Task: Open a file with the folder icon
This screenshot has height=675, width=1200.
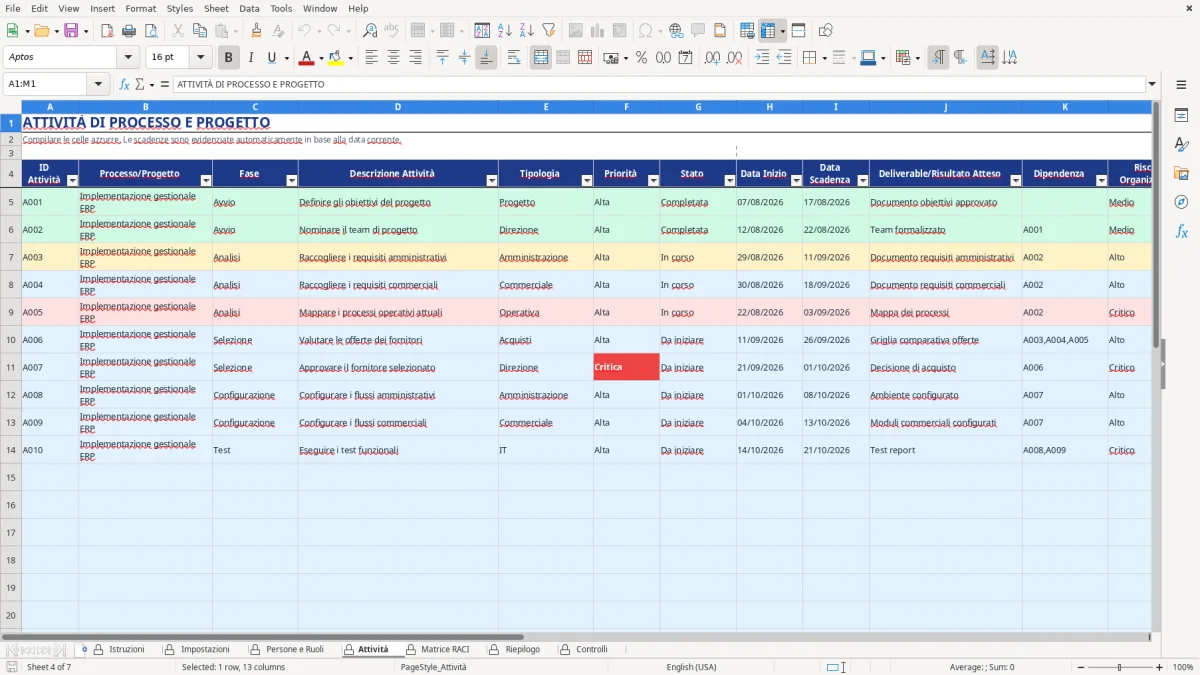Action: 42,31
